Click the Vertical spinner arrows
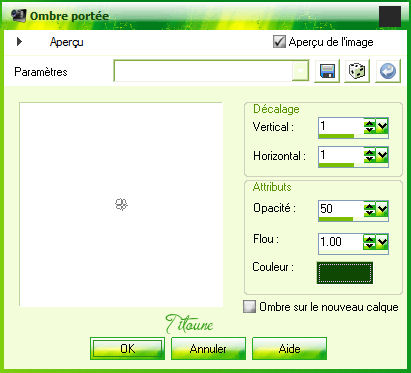 pos(369,126)
